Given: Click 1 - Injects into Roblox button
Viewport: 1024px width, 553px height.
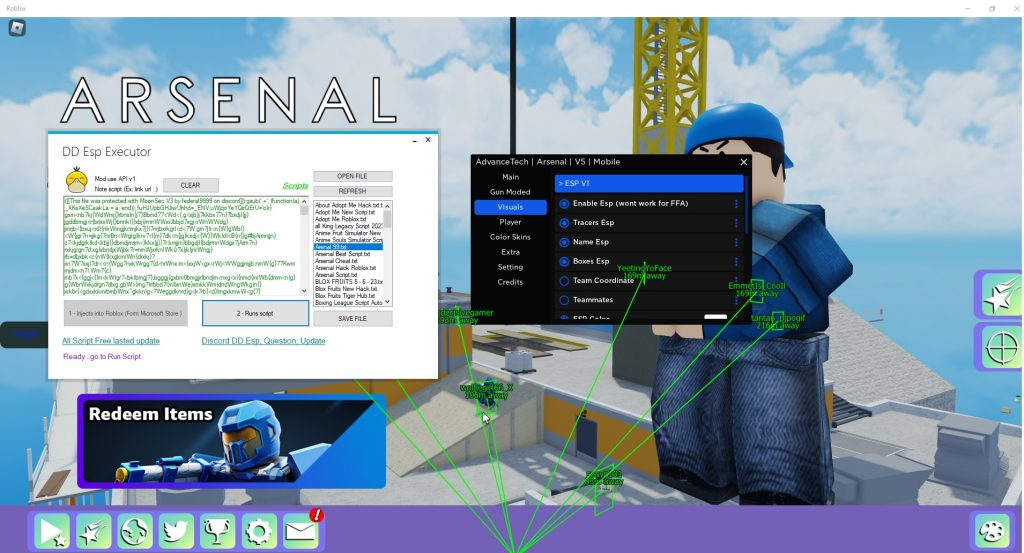Looking at the screenshot, I should pyautogui.click(x=125, y=313).
